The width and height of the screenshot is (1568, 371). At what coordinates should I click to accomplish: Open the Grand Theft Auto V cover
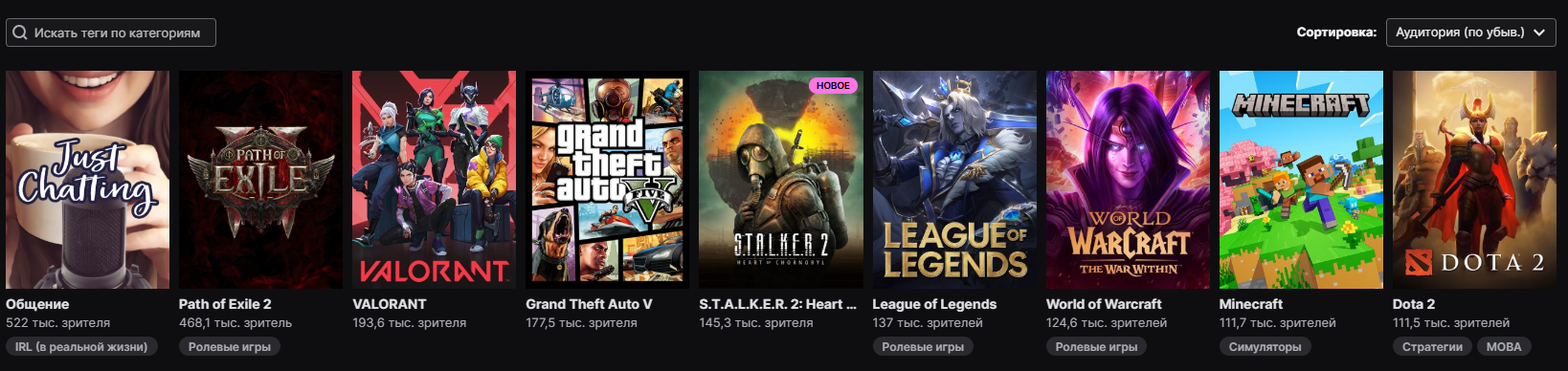(607, 180)
